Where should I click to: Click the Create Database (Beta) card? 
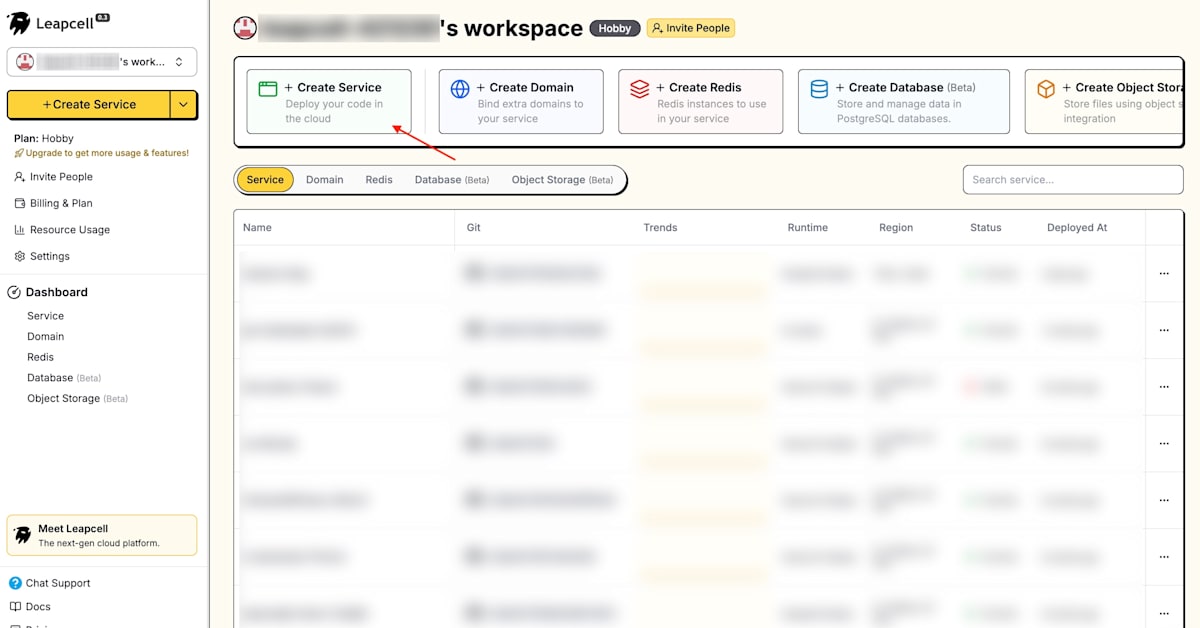tap(904, 101)
